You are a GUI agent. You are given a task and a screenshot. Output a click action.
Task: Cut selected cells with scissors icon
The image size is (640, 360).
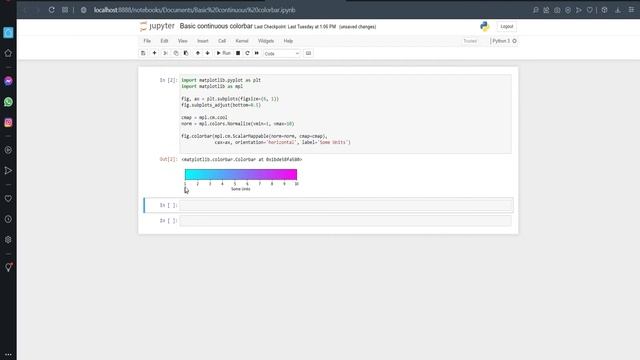pyautogui.click(x=165, y=53)
